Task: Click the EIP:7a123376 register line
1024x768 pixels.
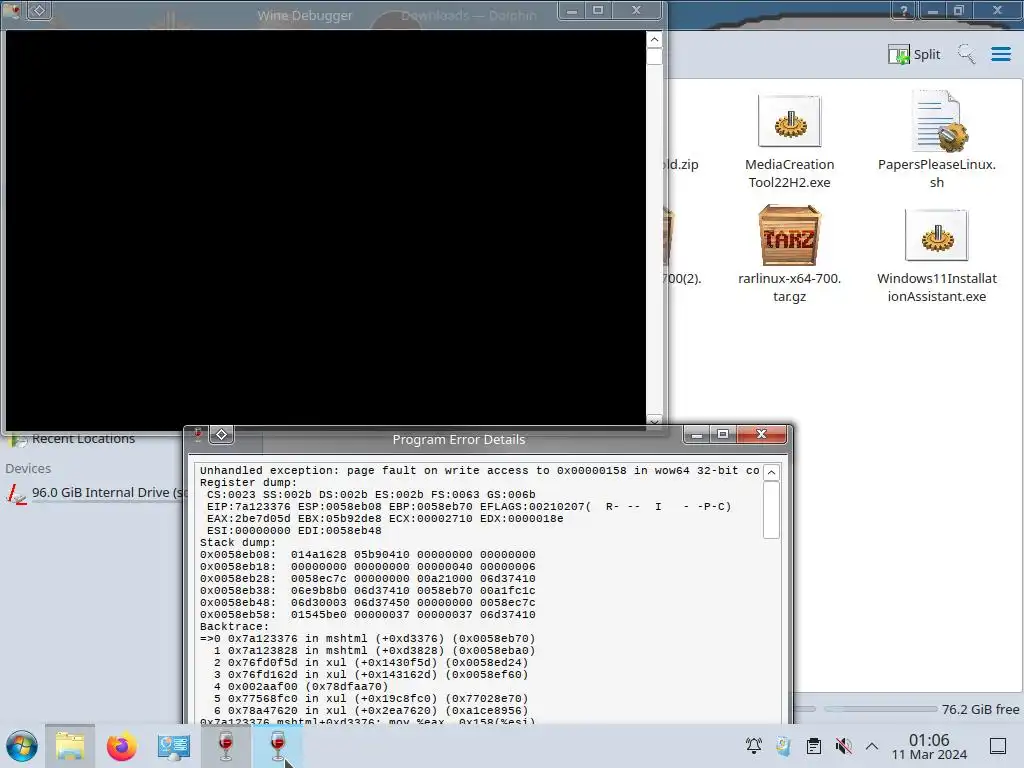Action: pos(469,507)
